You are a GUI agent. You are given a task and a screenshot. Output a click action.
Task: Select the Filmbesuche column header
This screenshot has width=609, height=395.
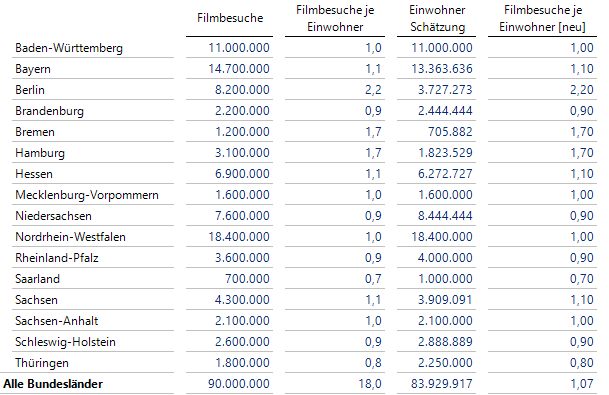(x=230, y=18)
